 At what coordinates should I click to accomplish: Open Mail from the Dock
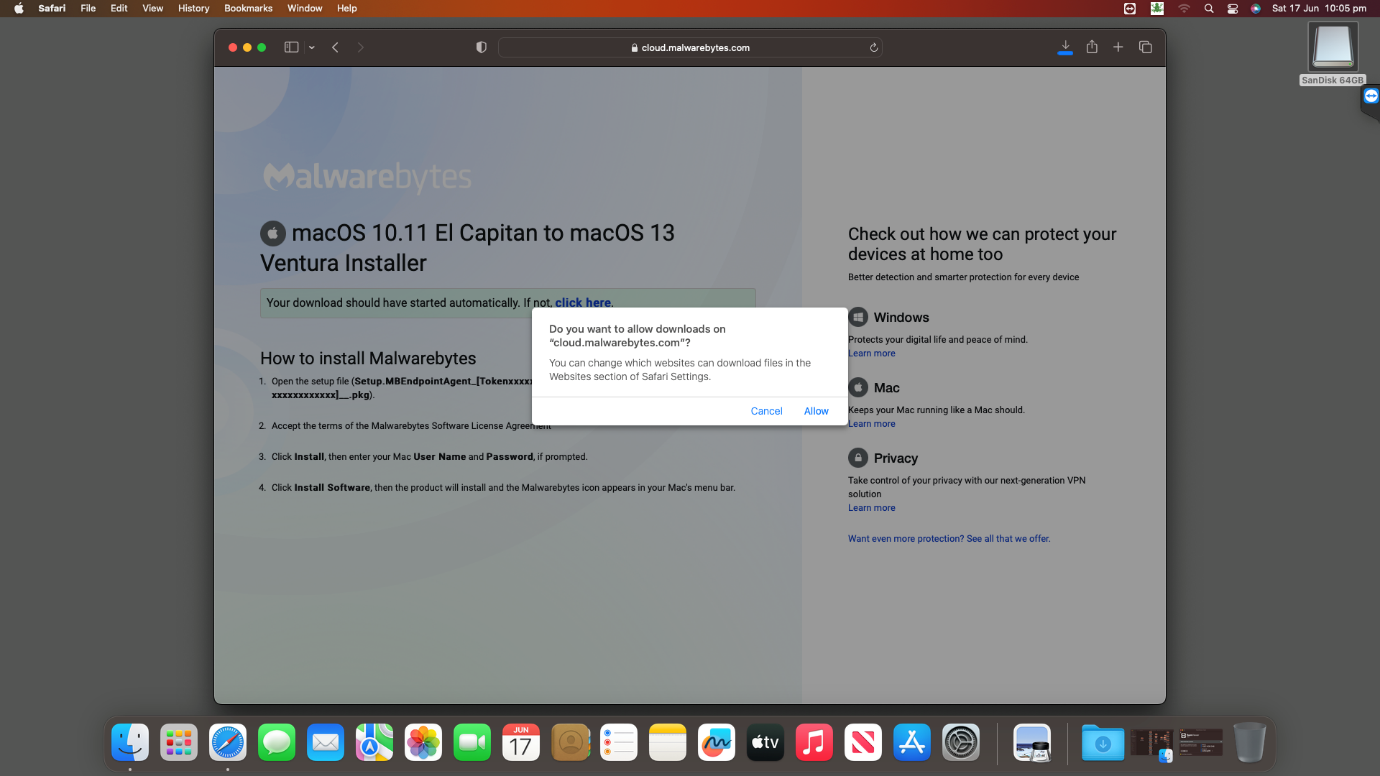pyautogui.click(x=326, y=742)
